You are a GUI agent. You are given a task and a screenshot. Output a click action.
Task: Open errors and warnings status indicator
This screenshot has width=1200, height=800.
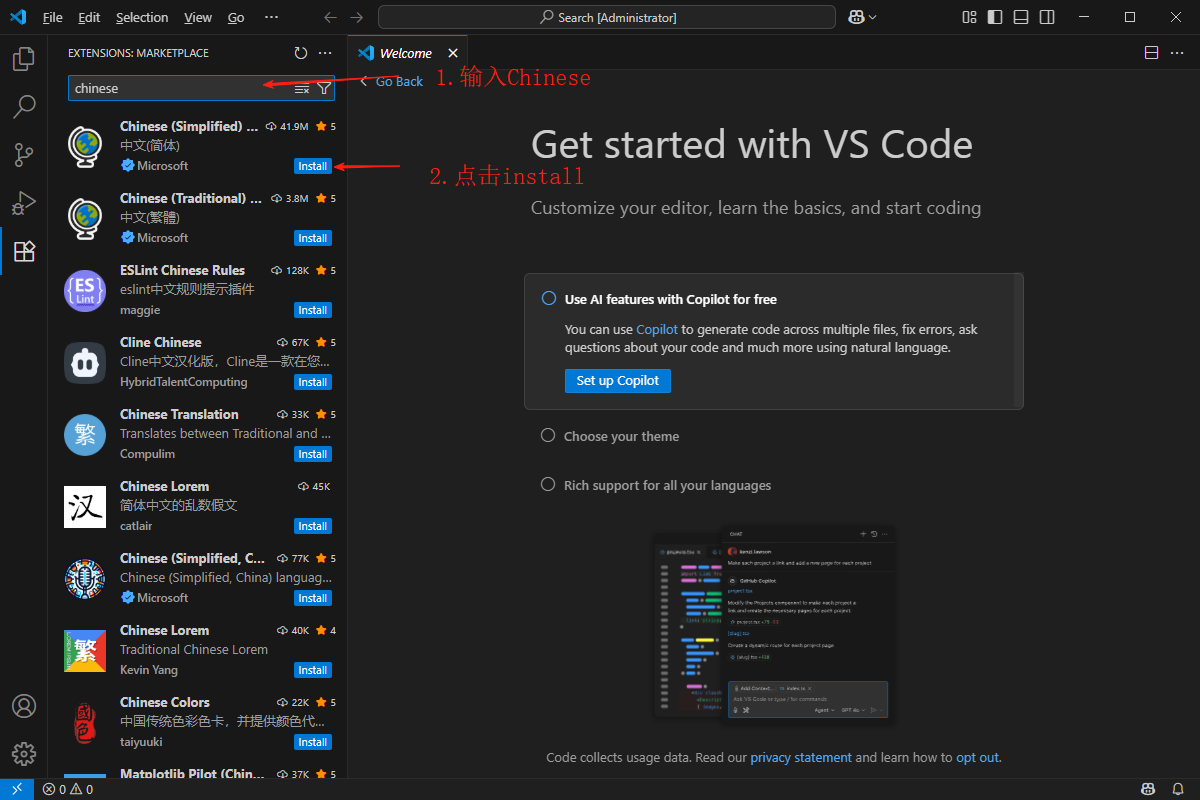point(68,789)
